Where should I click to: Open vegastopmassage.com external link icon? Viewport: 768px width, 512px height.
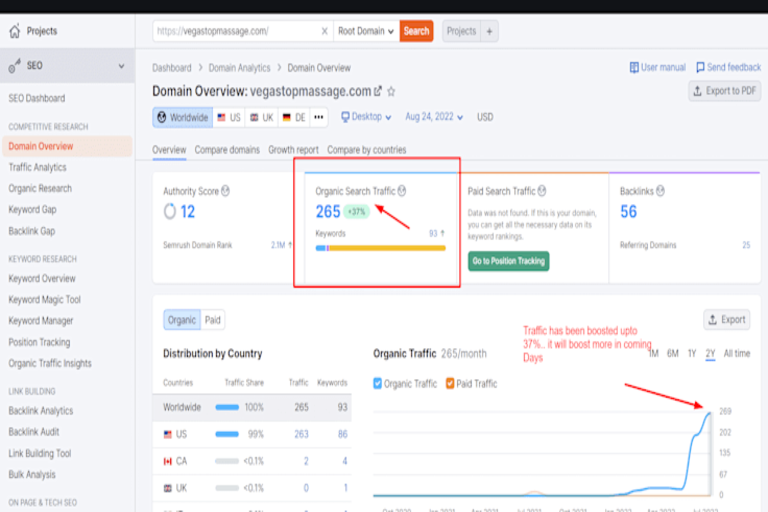pos(378,91)
